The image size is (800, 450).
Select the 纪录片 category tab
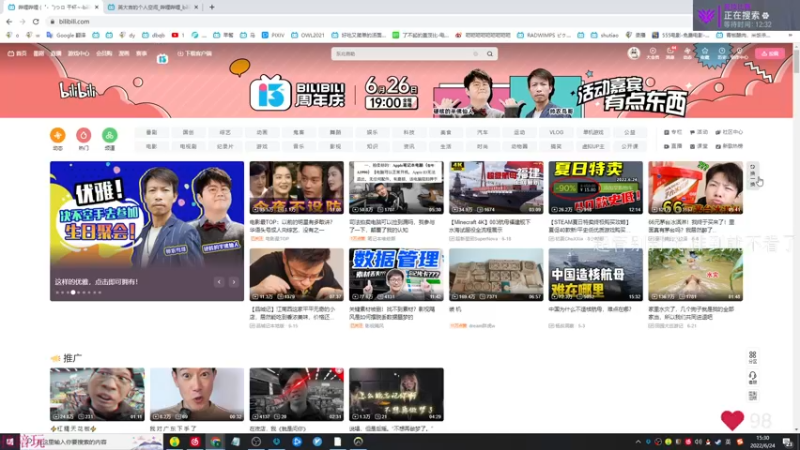click(x=225, y=146)
